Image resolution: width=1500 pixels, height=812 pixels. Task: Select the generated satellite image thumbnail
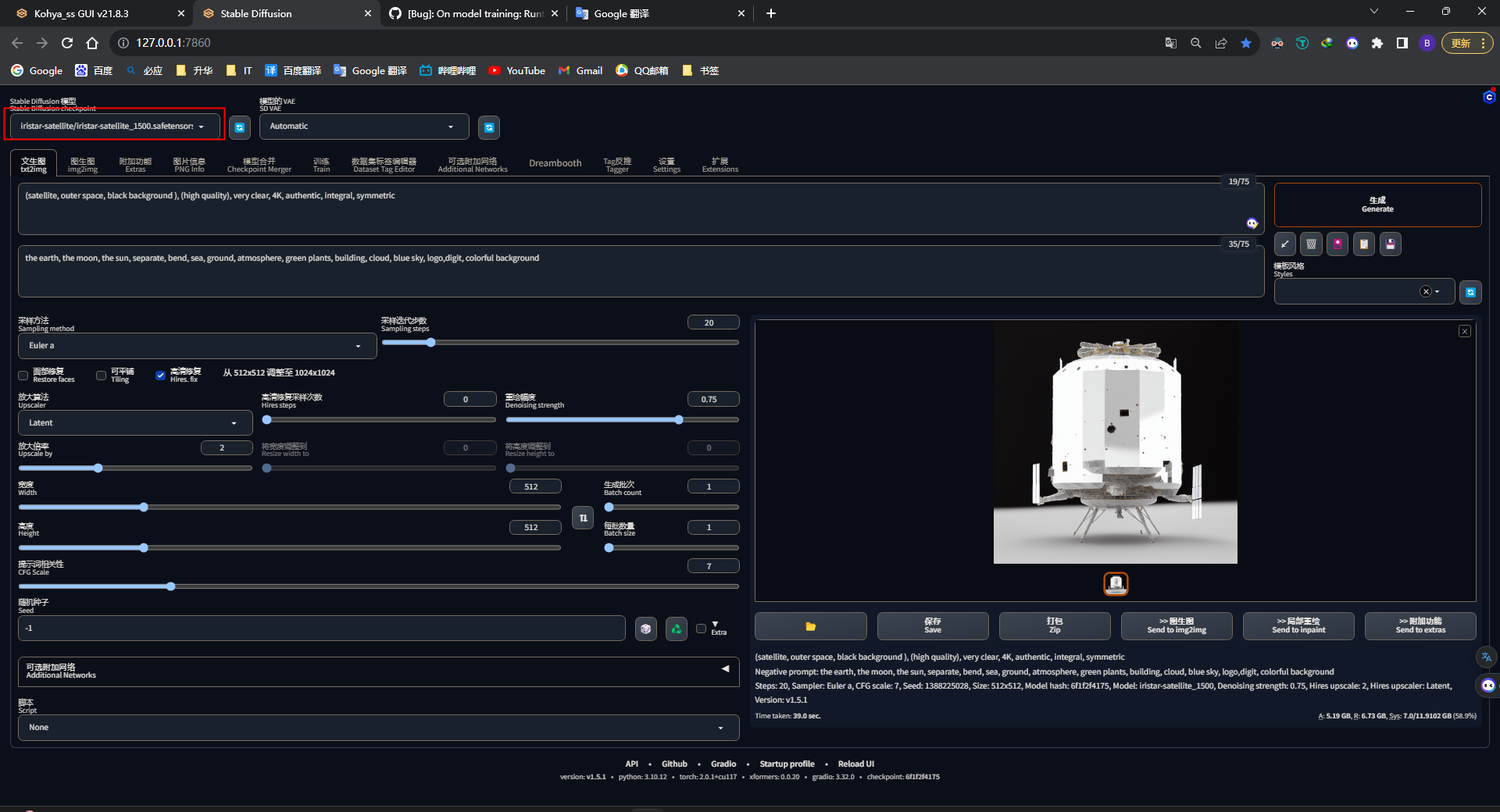pyautogui.click(x=1115, y=583)
